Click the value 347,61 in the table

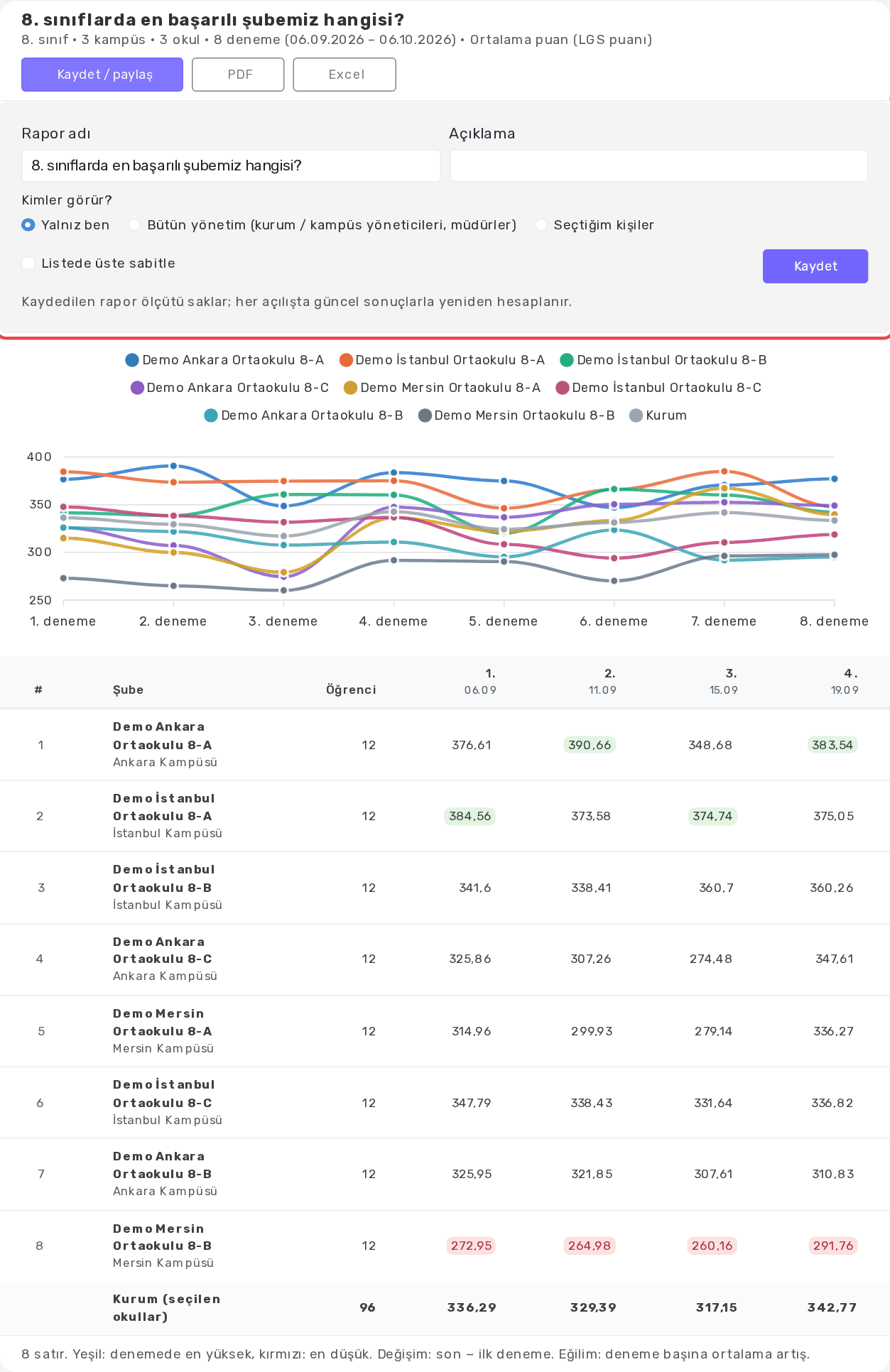(x=835, y=959)
